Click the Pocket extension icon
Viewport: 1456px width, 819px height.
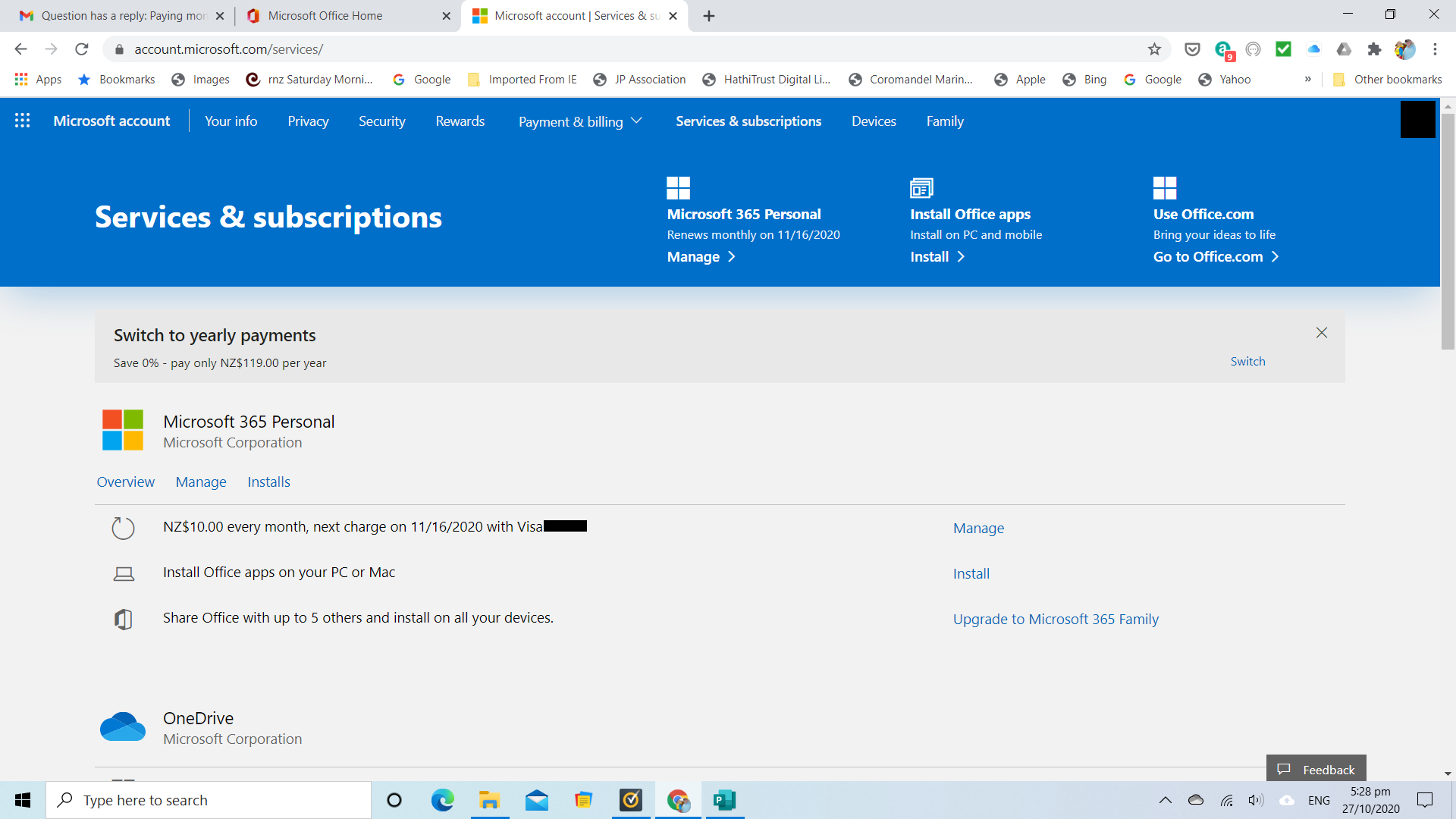pos(1192,49)
